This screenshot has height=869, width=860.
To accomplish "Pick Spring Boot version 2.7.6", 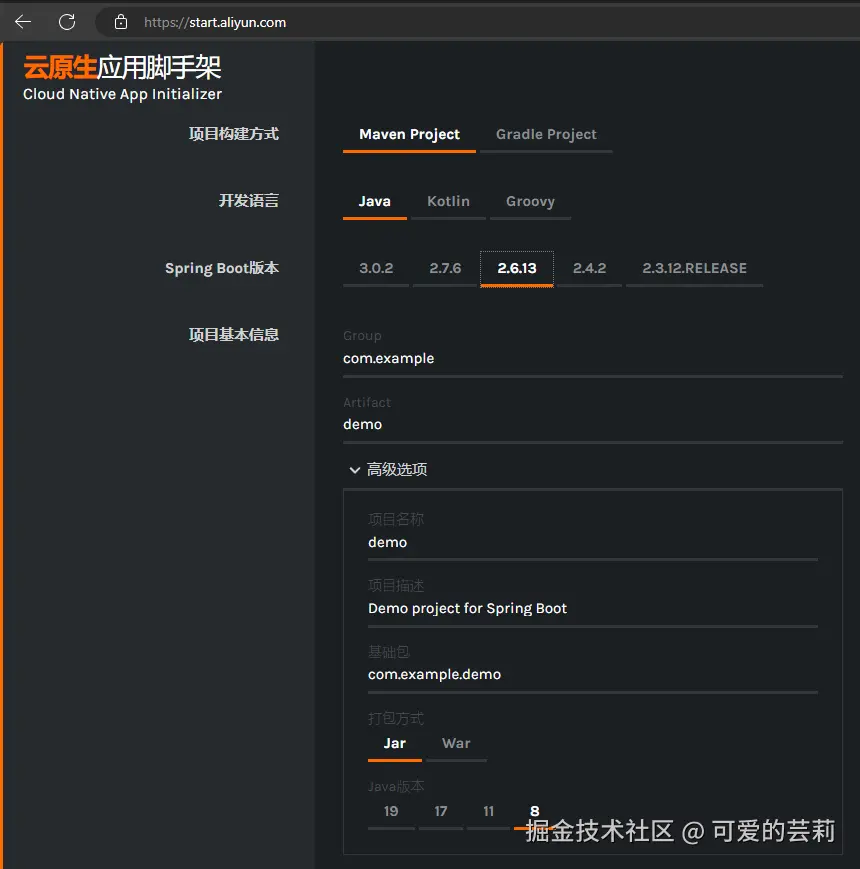I will tap(445, 269).
